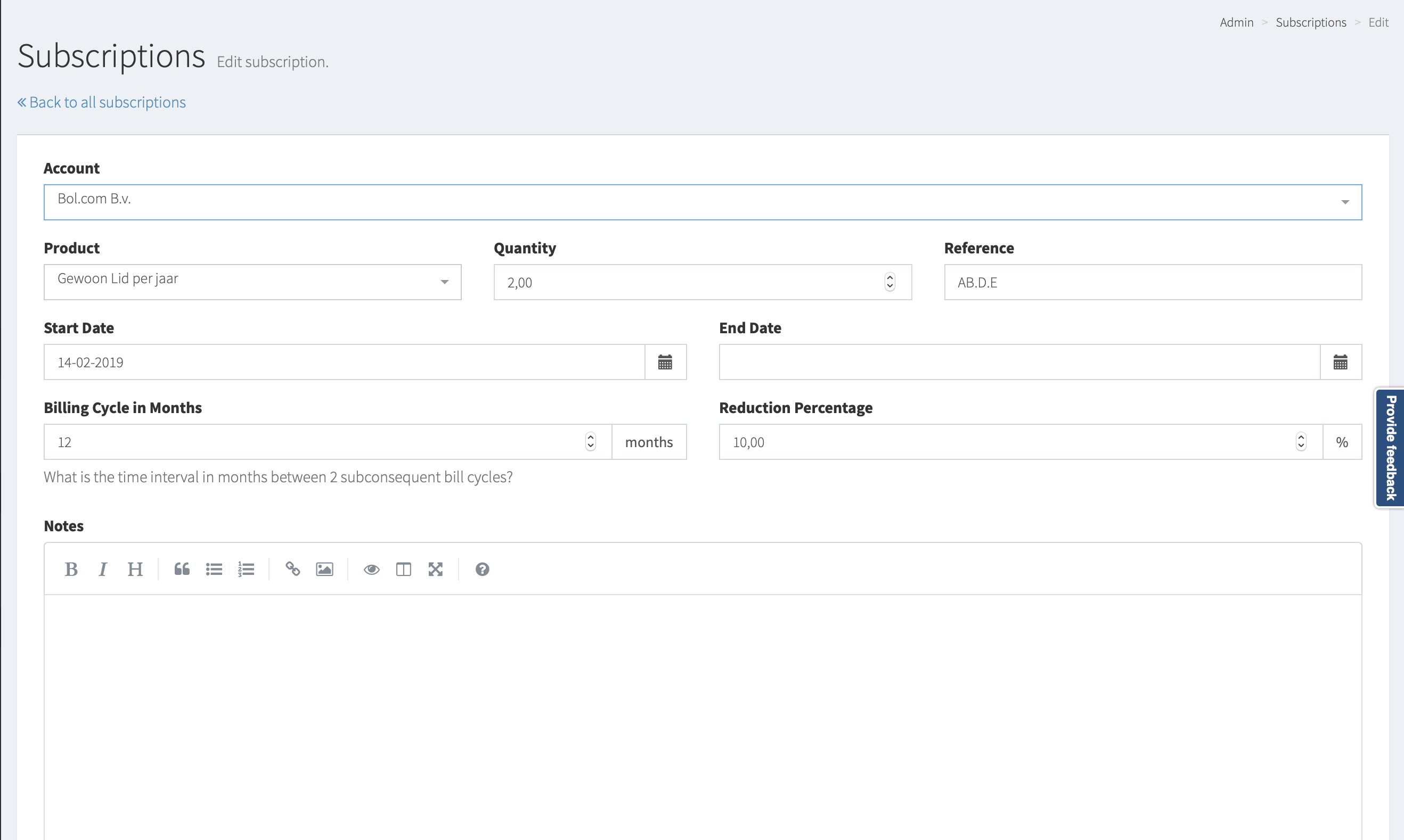Go to Admin in the breadcrumb
Screen dimensions: 1404x840
tap(1236, 23)
